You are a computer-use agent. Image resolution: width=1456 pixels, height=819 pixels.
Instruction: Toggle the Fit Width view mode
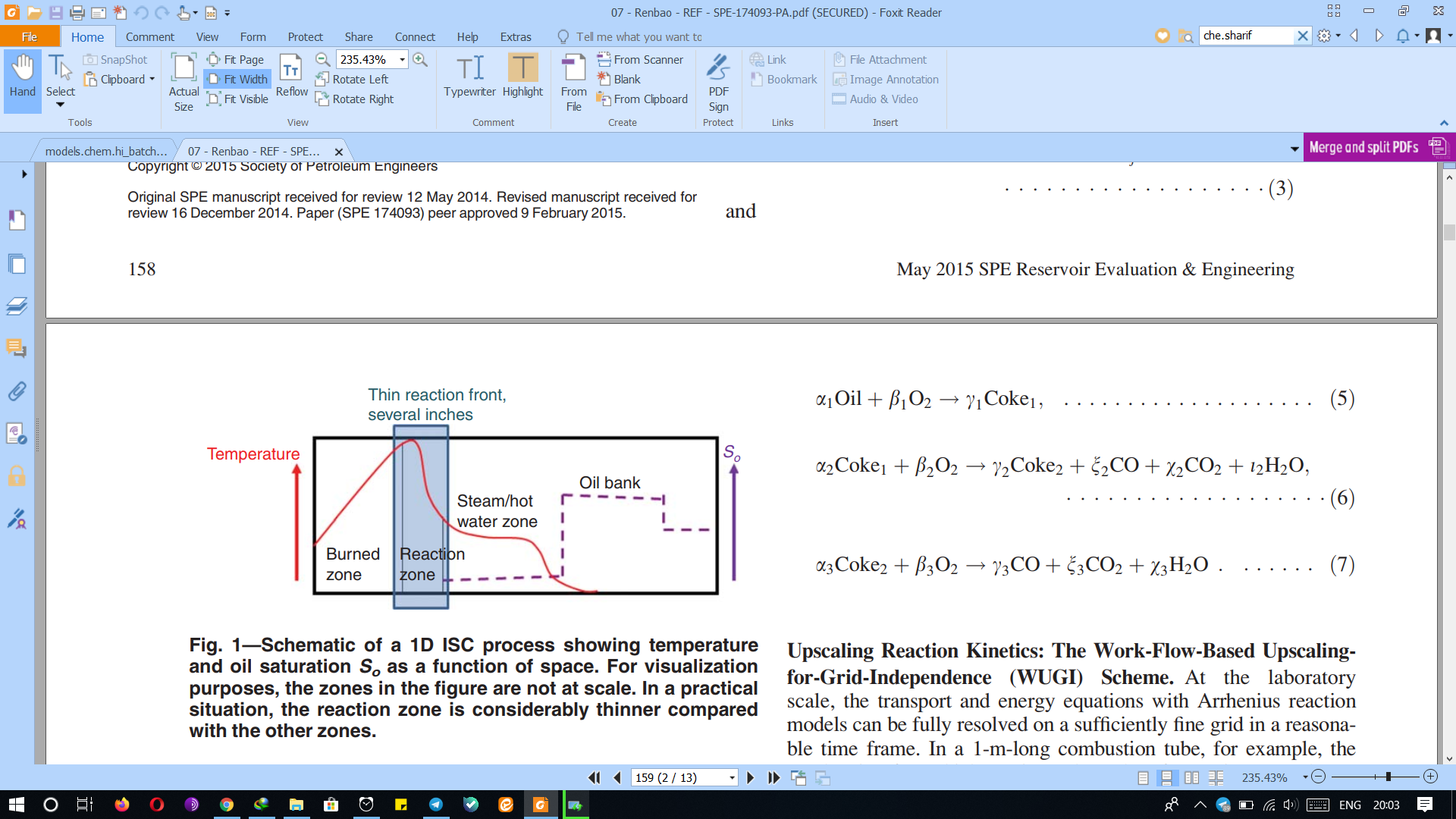coord(237,79)
